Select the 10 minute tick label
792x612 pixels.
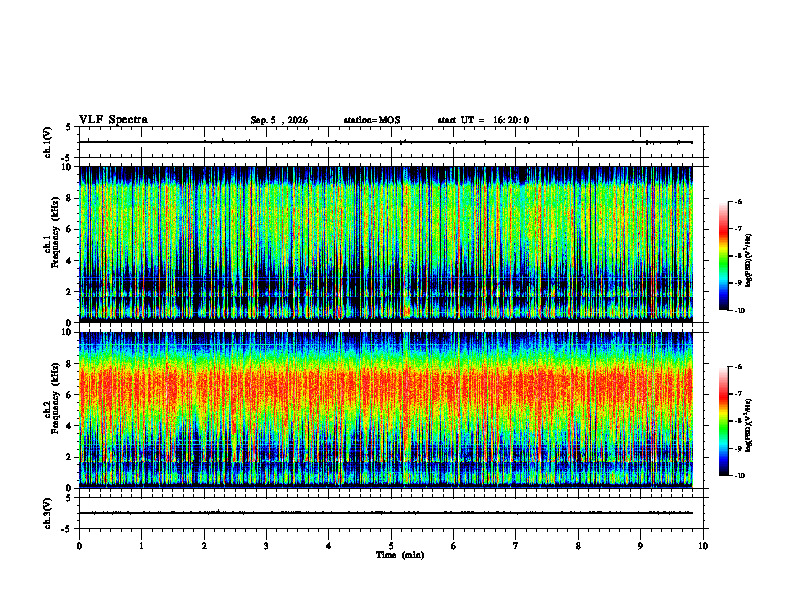point(703,546)
